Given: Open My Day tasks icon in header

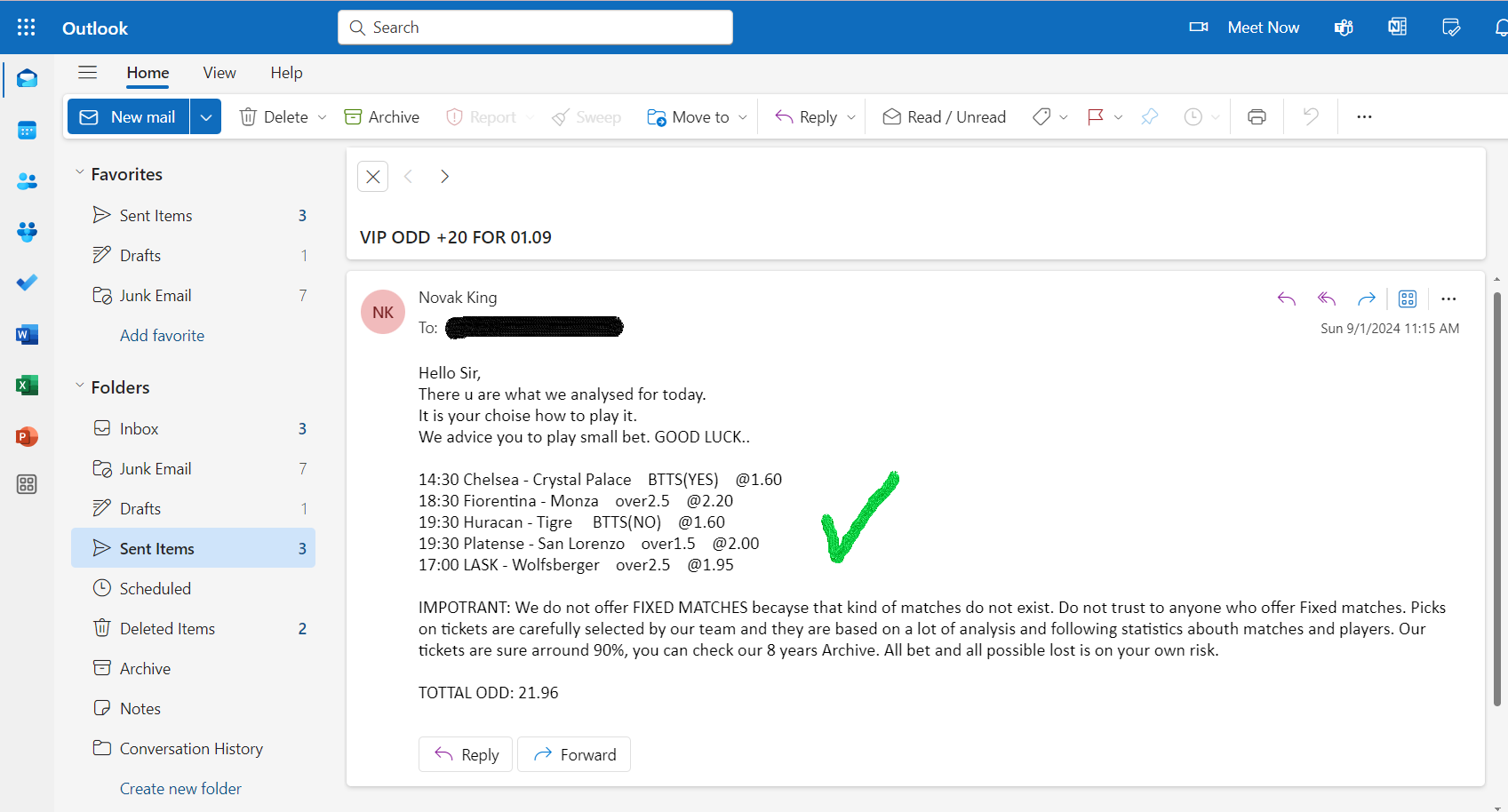Looking at the screenshot, I should point(1451,28).
